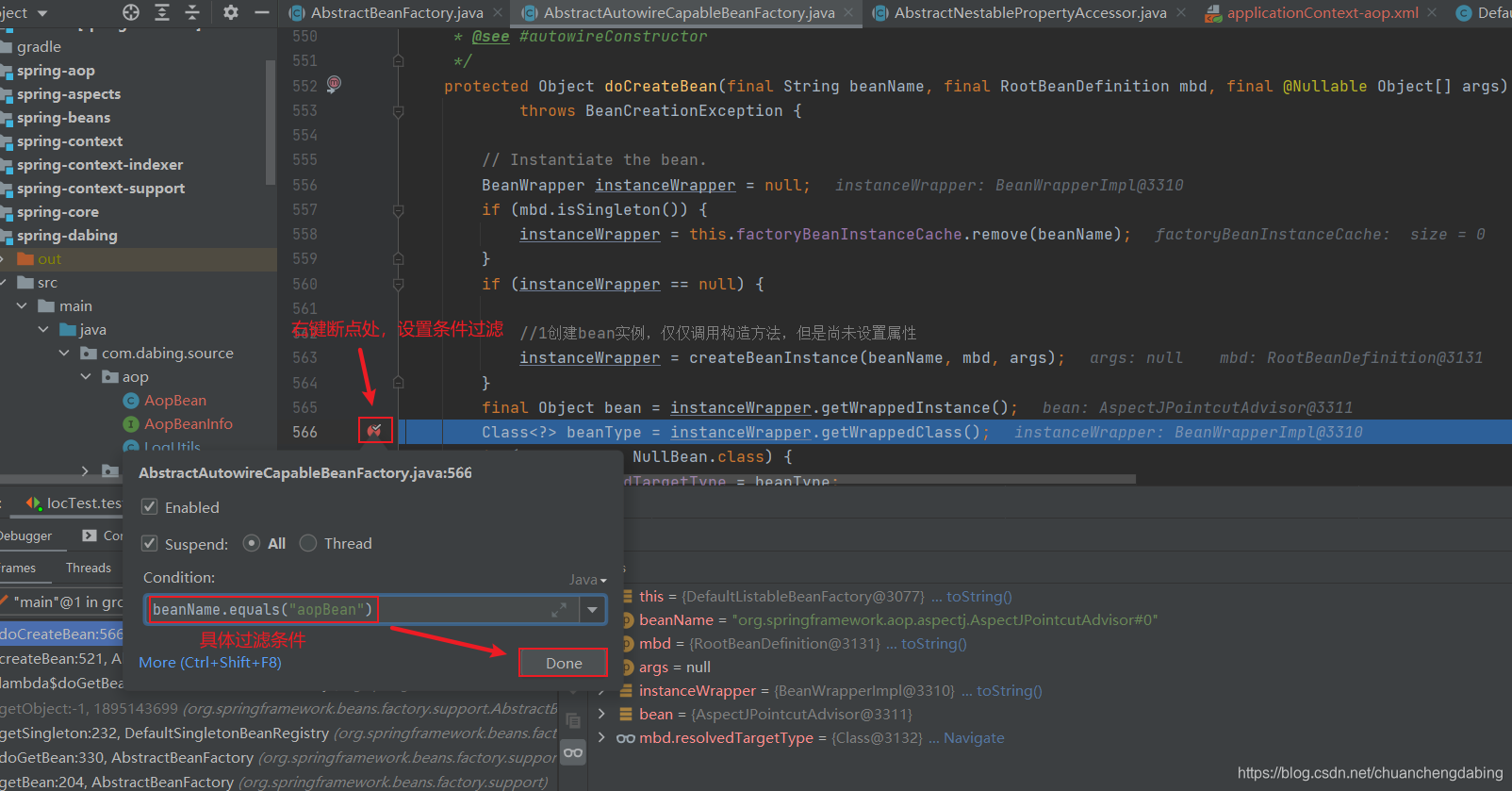Switch to the Debugger tab

(26, 536)
